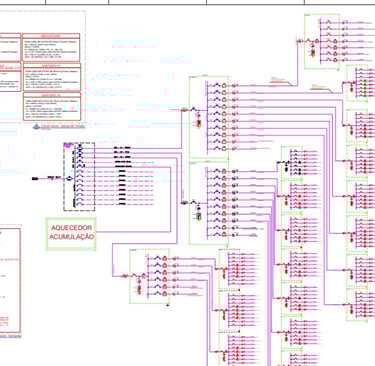The image size is (375, 366).
Task: Open the blue underlined link beside the triangle icon
Action: (62, 126)
